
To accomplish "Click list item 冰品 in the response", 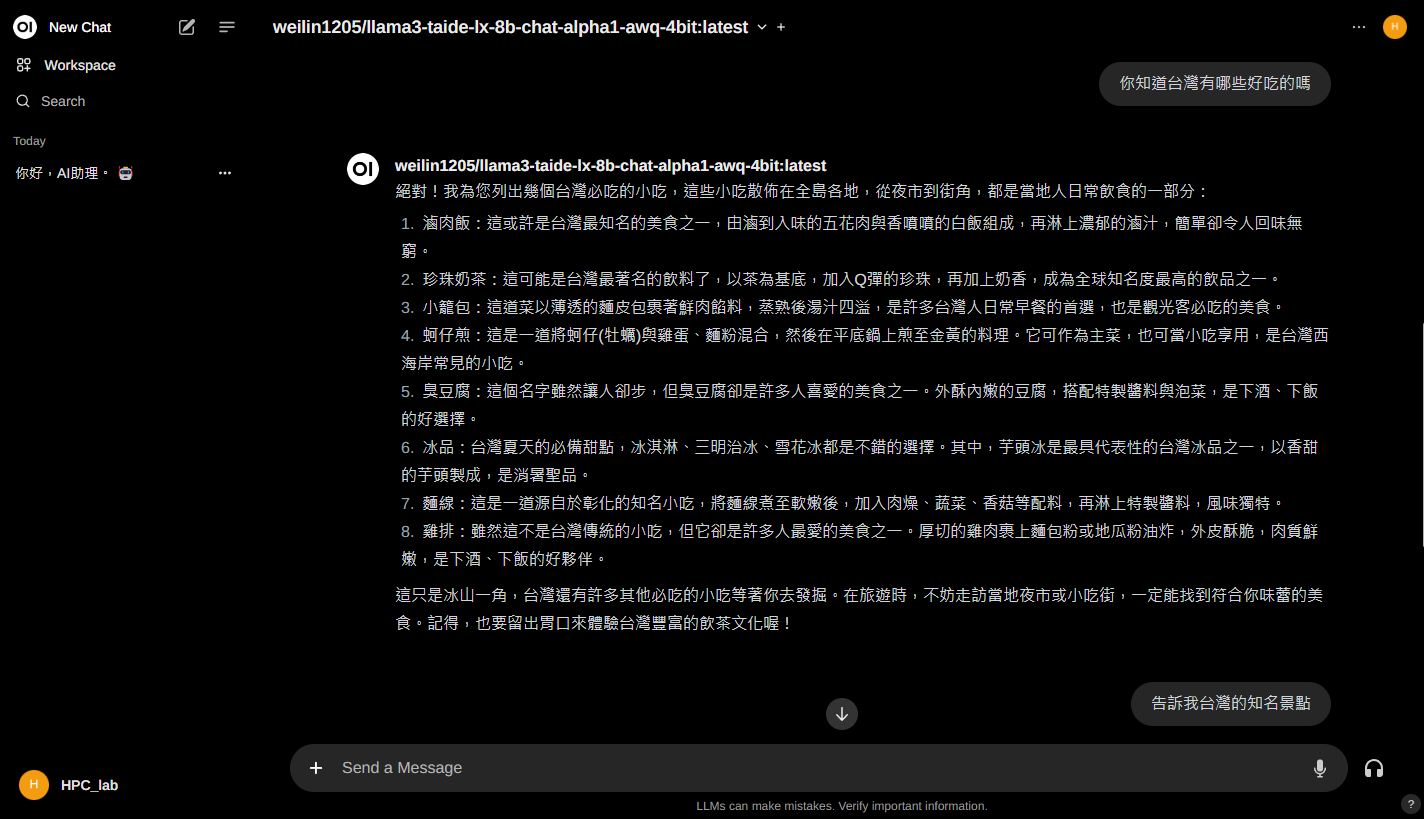I will (863, 461).
